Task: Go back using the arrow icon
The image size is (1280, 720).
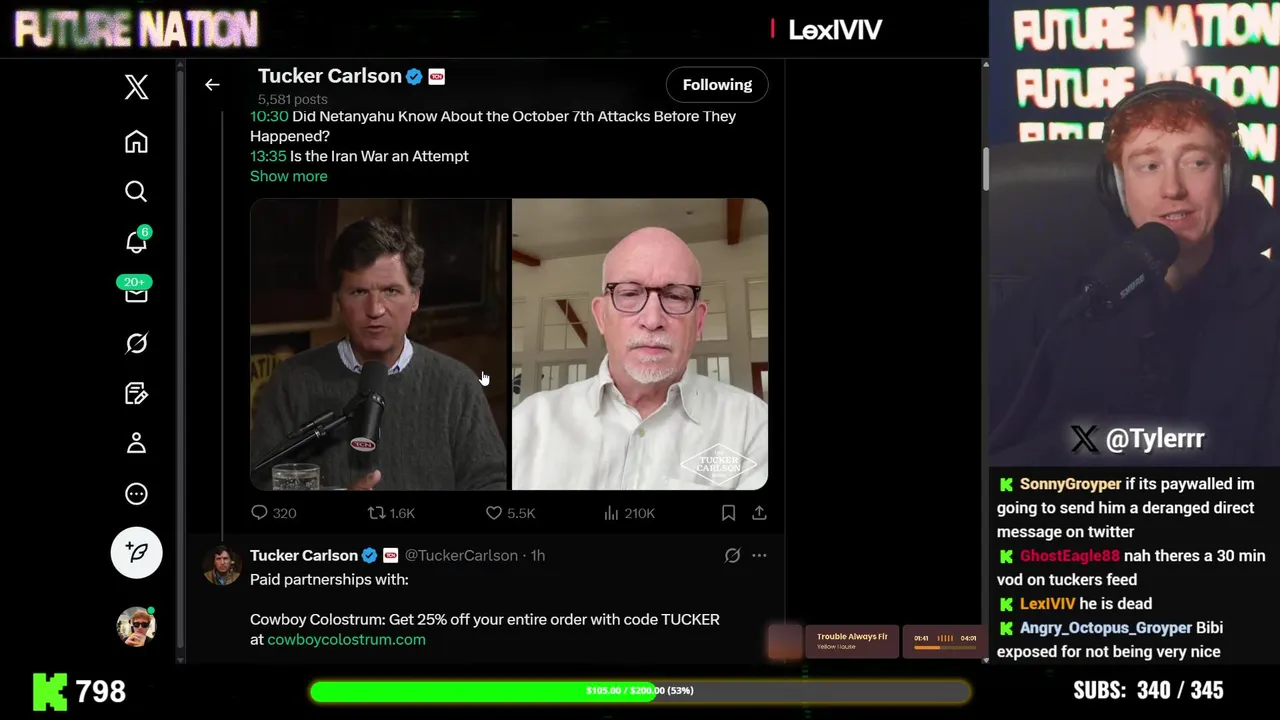Action: pyautogui.click(x=212, y=85)
